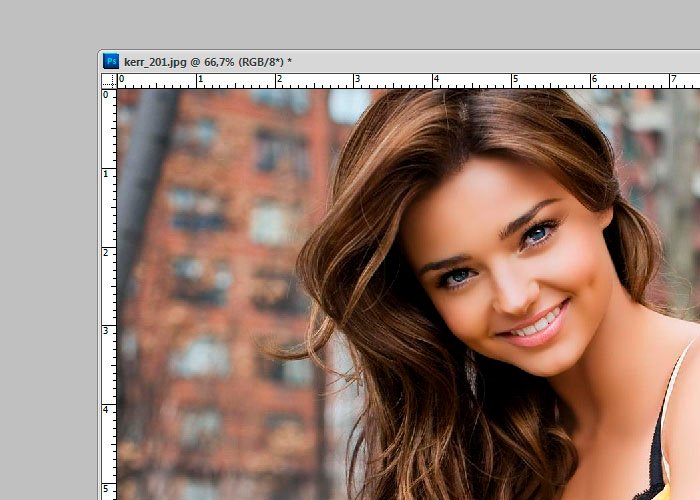Image resolution: width=700 pixels, height=500 pixels.
Task: Click the ruler origin corner box
Action: coord(108,80)
